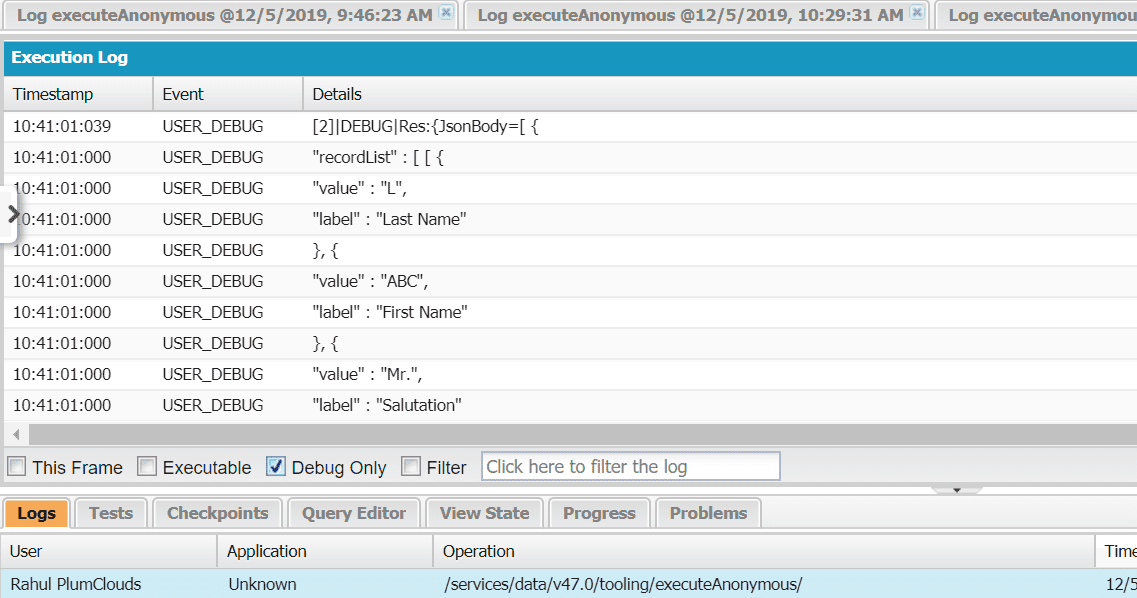Click the log filter text field

(x=630, y=467)
